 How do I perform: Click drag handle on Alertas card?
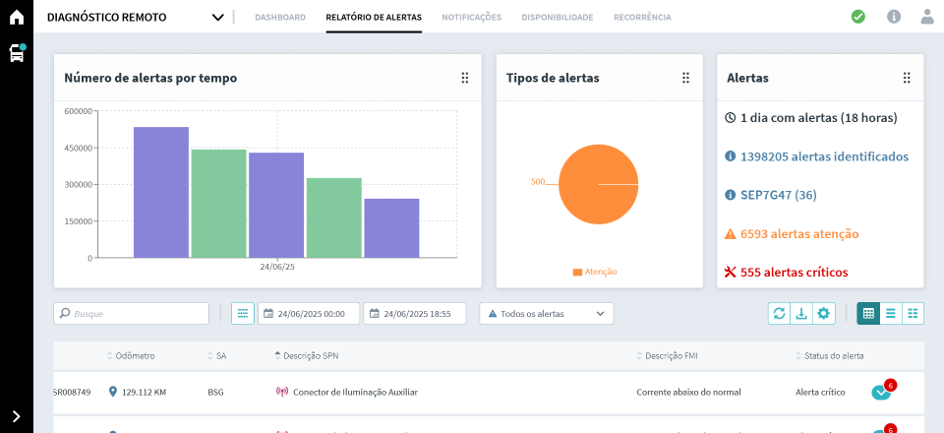click(907, 78)
